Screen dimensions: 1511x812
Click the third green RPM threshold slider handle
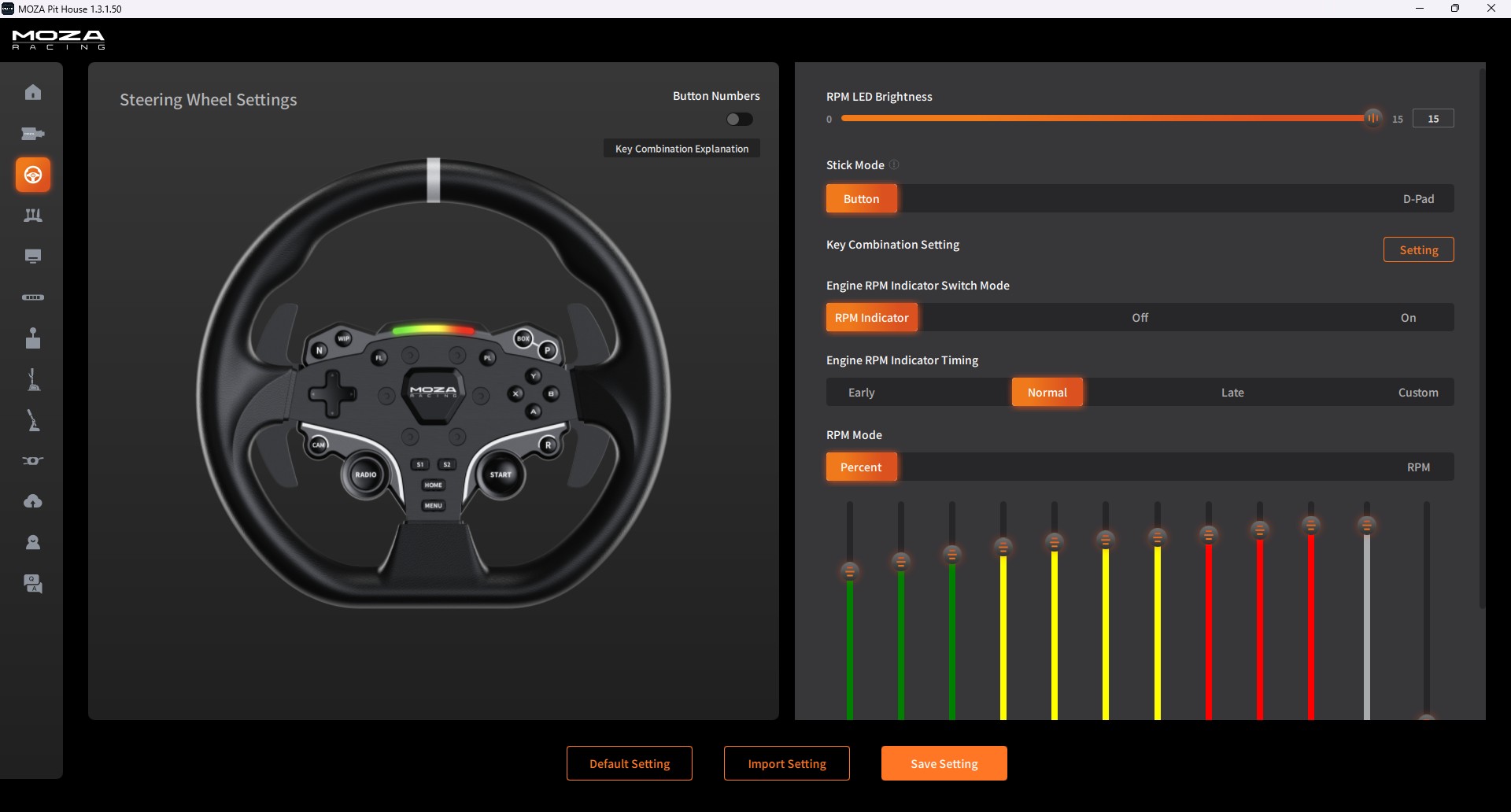pos(952,555)
